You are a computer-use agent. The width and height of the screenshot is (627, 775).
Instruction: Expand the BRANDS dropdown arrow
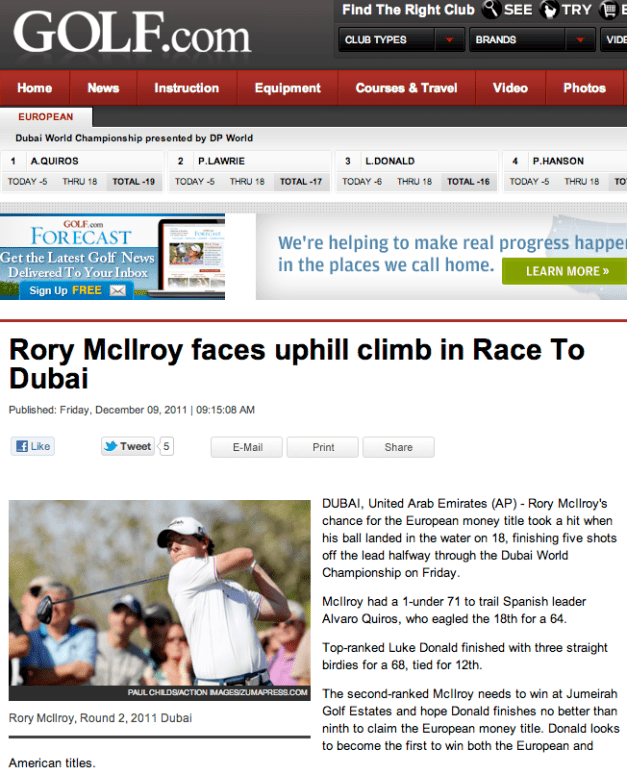[x=580, y=40]
